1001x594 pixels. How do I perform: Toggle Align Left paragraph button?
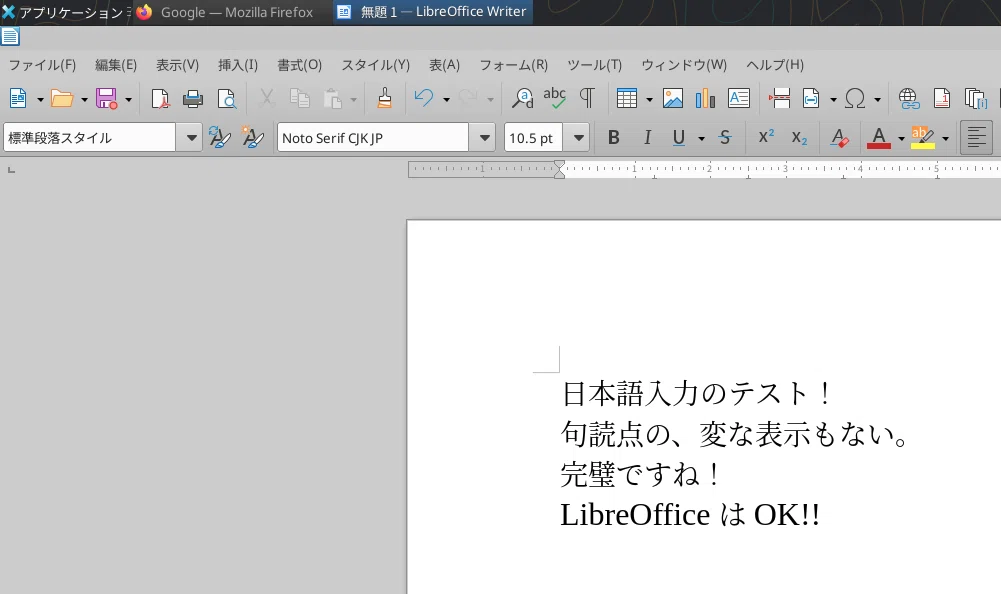[976, 137]
